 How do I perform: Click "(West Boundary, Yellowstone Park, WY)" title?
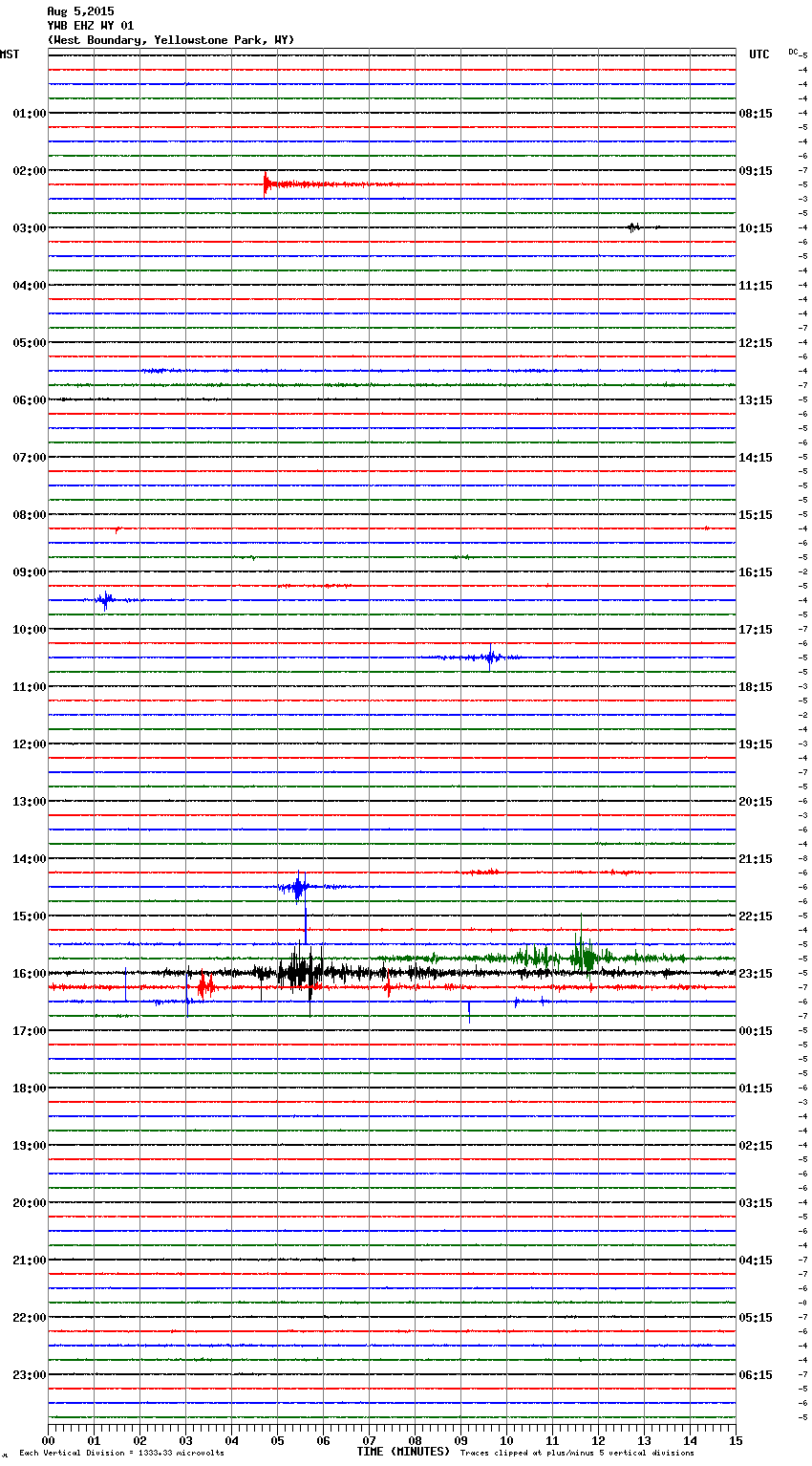click(171, 40)
